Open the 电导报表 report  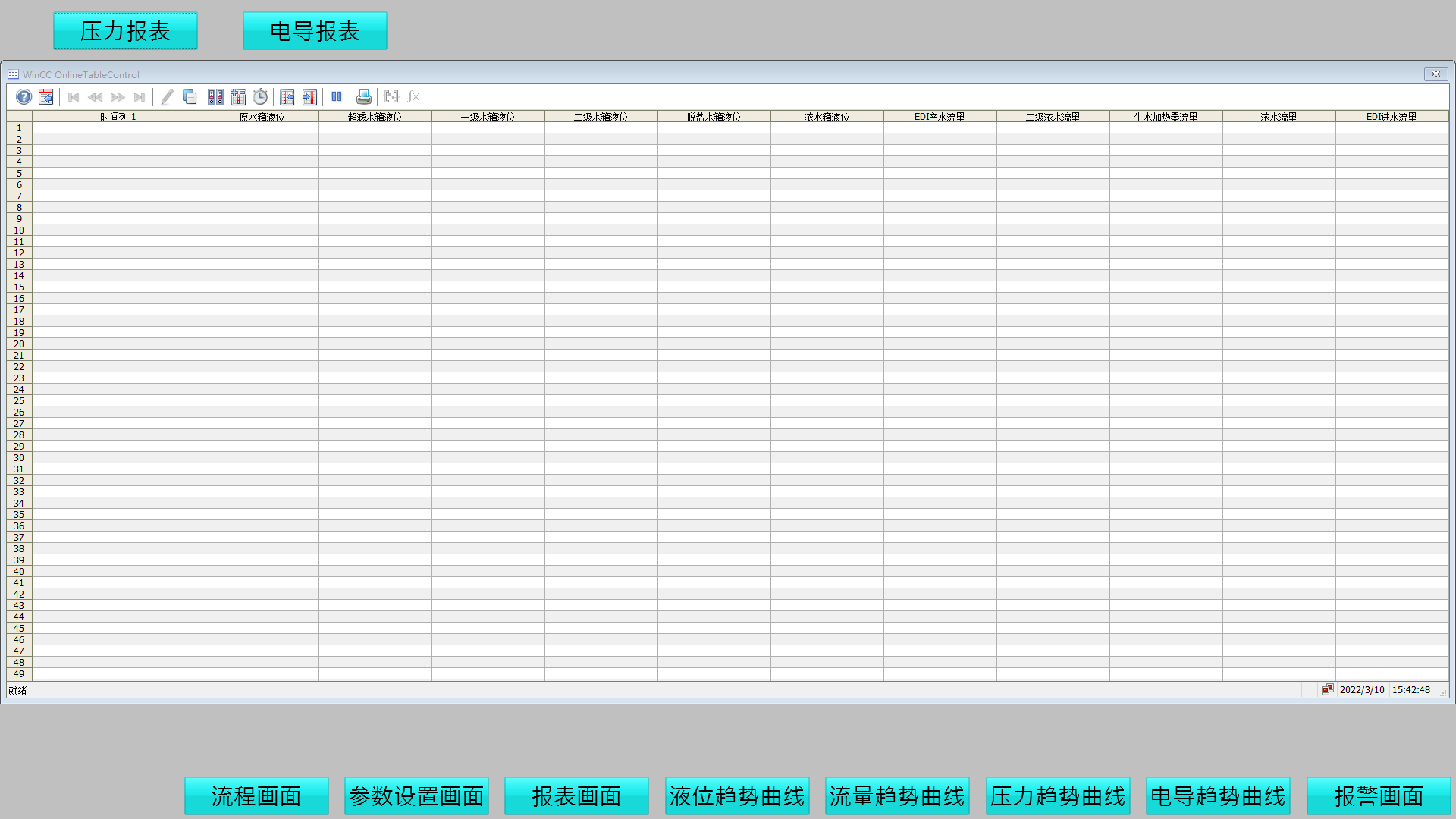[315, 31]
